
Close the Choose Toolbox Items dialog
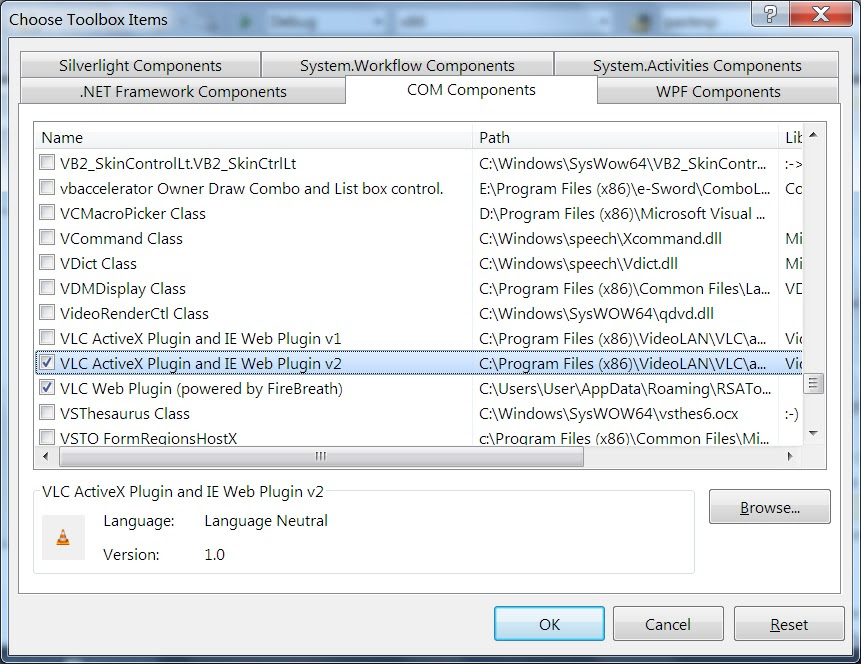click(820, 14)
